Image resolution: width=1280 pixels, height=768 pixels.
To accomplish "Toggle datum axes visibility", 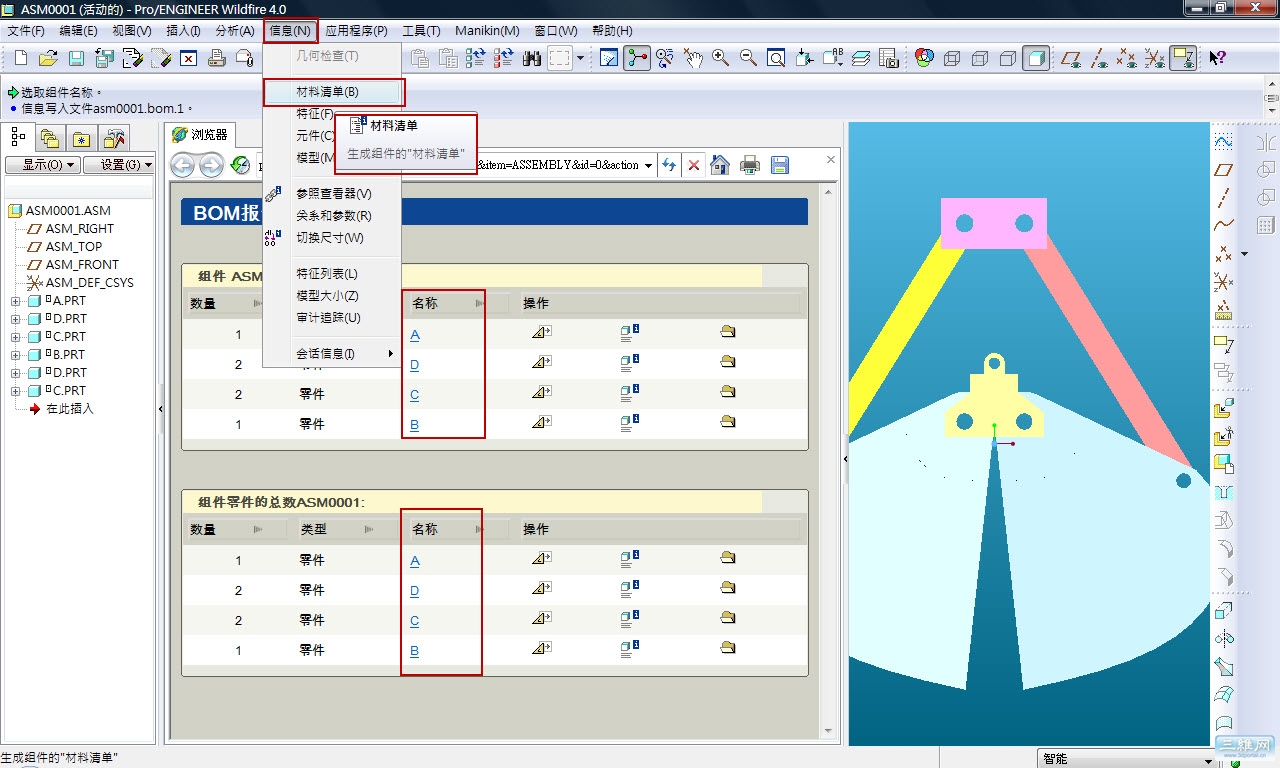I will [x=1099, y=58].
